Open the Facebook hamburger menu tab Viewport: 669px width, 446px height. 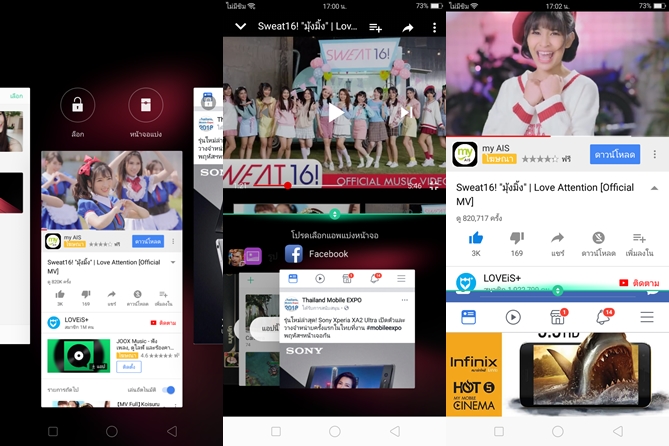[x=647, y=317]
